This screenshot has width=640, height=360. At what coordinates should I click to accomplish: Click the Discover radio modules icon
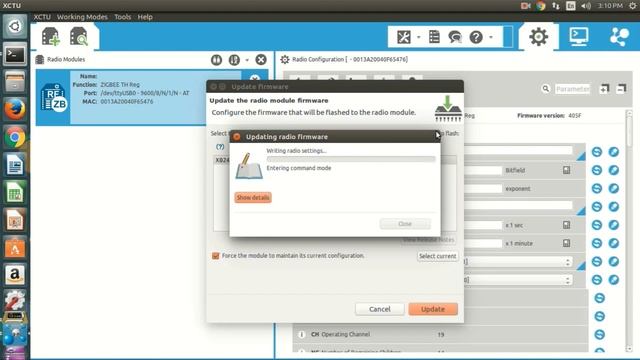[x=79, y=37]
